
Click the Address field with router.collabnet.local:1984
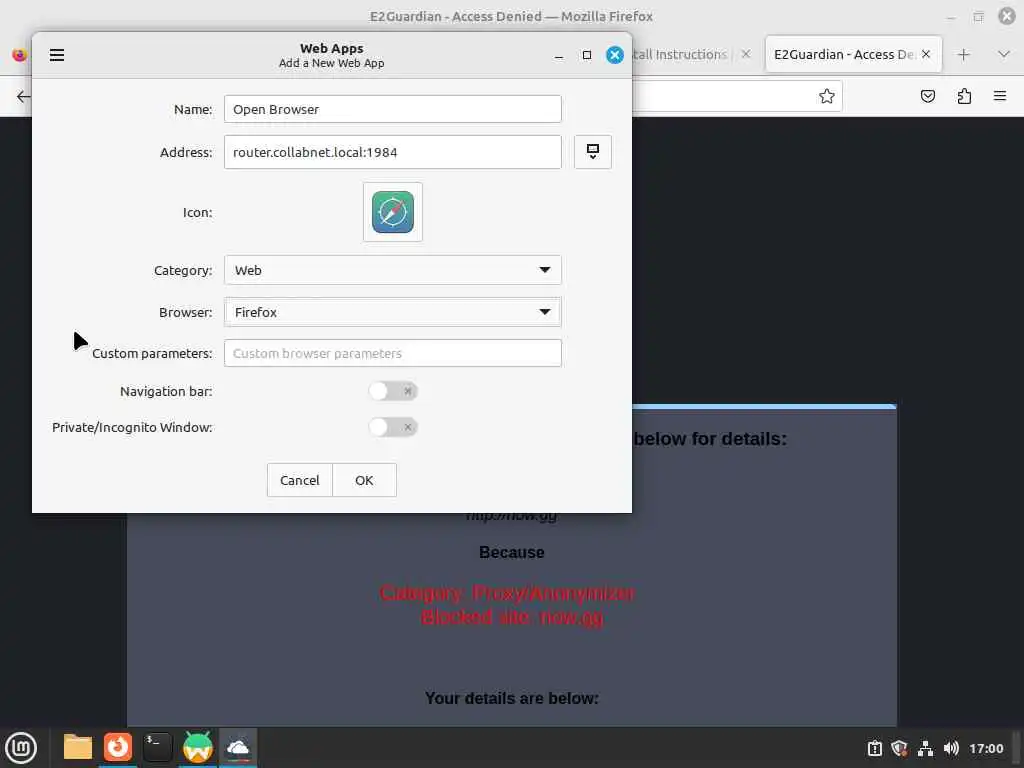(x=392, y=152)
